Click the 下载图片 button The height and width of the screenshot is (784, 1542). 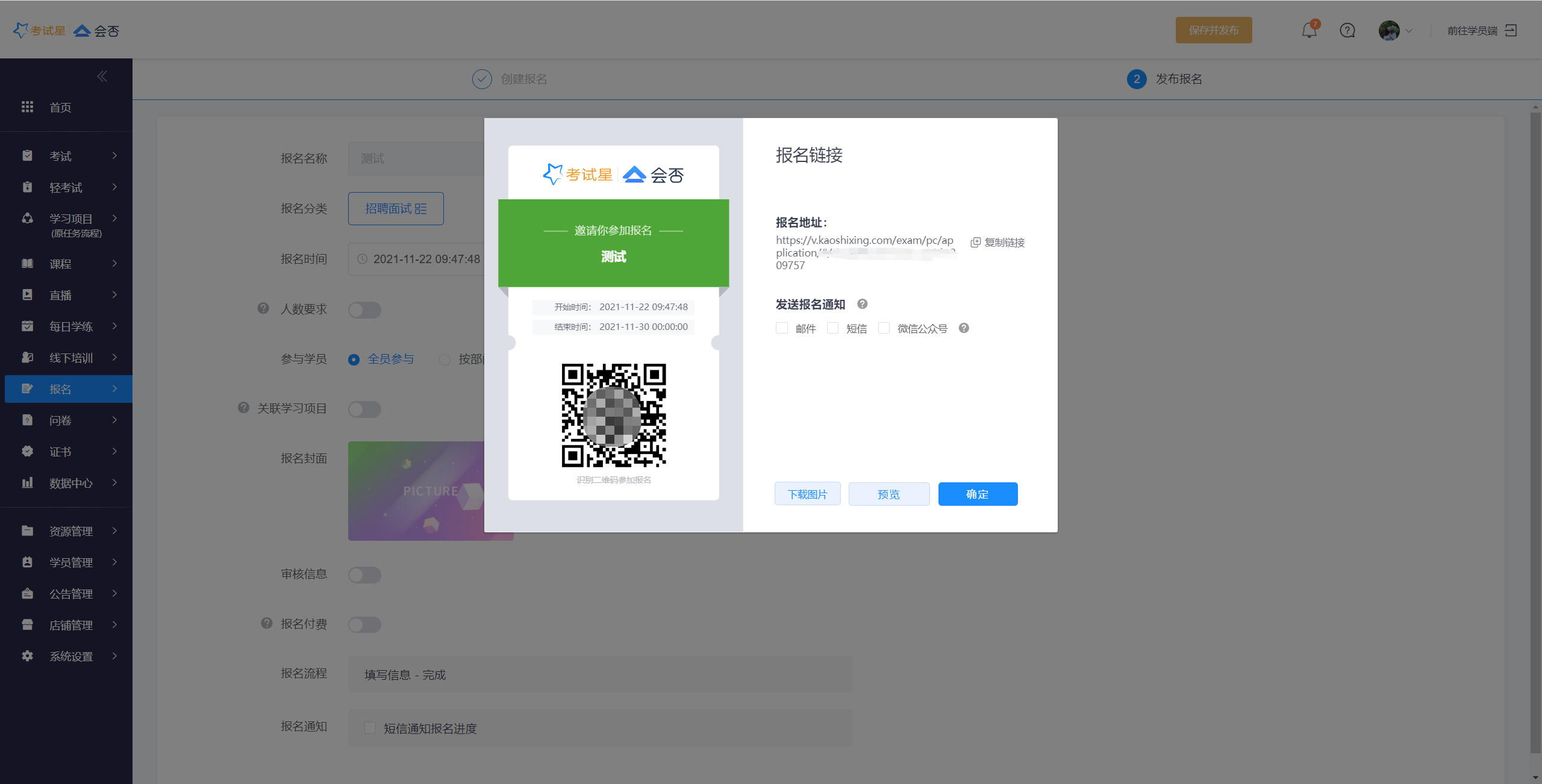(x=807, y=494)
